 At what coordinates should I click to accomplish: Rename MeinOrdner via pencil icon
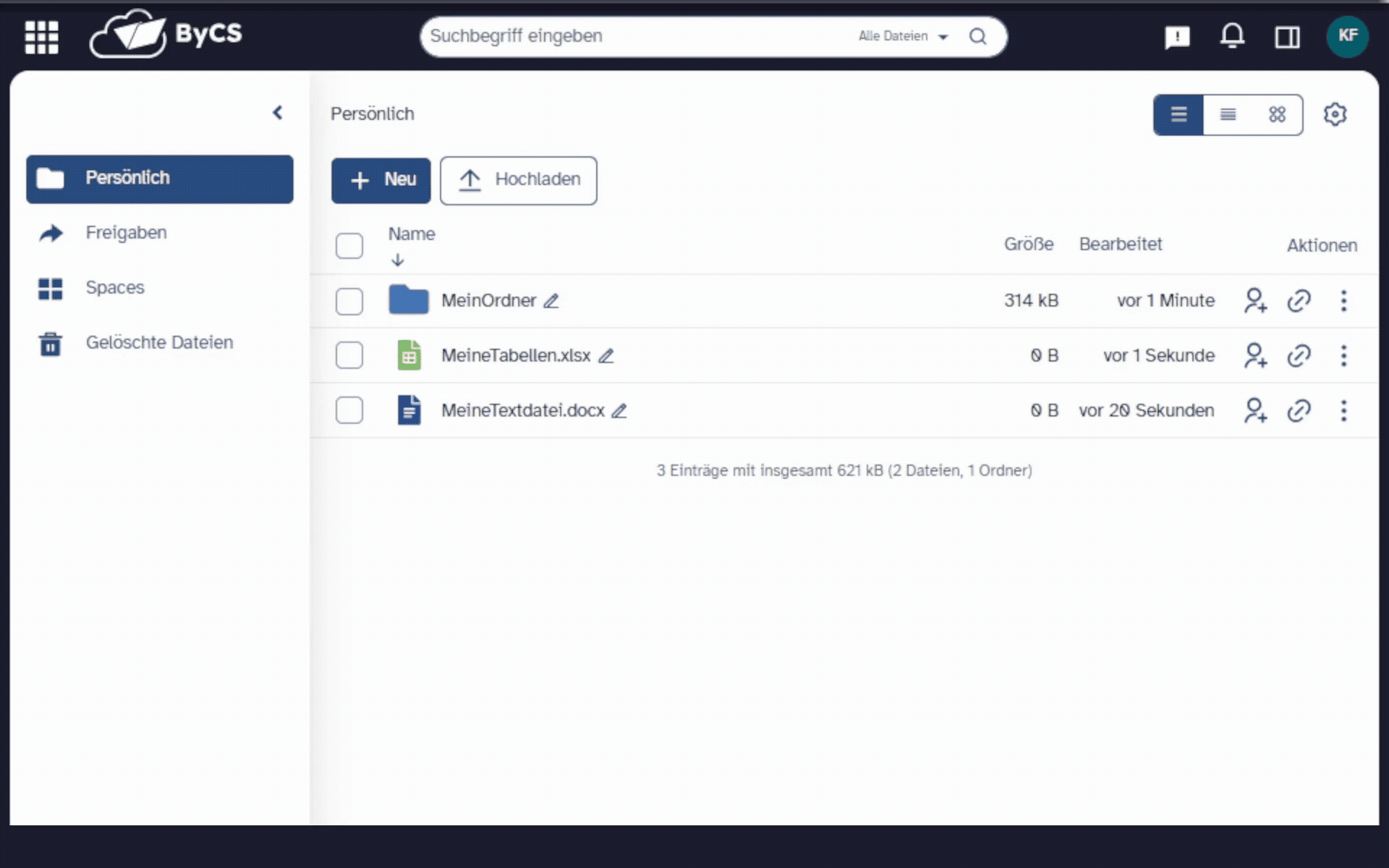coord(551,301)
